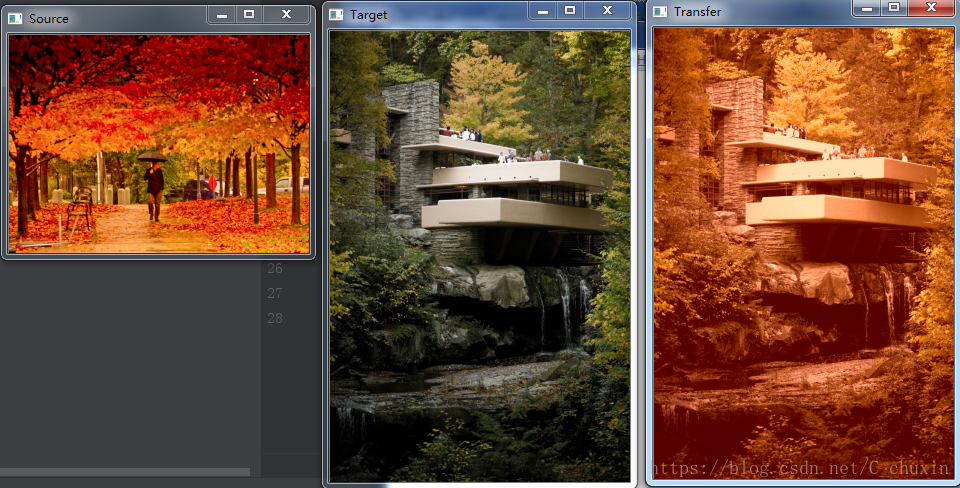Image resolution: width=960 pixels, height=488 pixels.
Task: Close the Target window
Action: tap(607, 10)
